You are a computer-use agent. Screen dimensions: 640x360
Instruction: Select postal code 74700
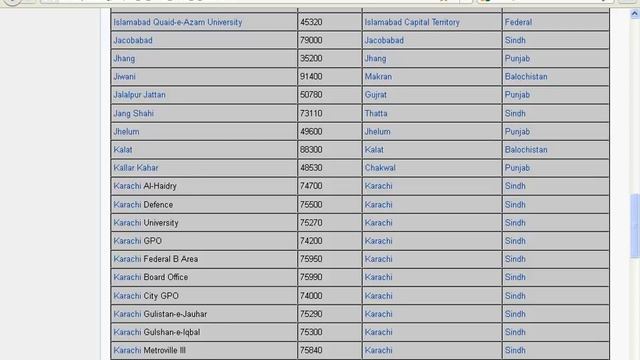(311, 186)
